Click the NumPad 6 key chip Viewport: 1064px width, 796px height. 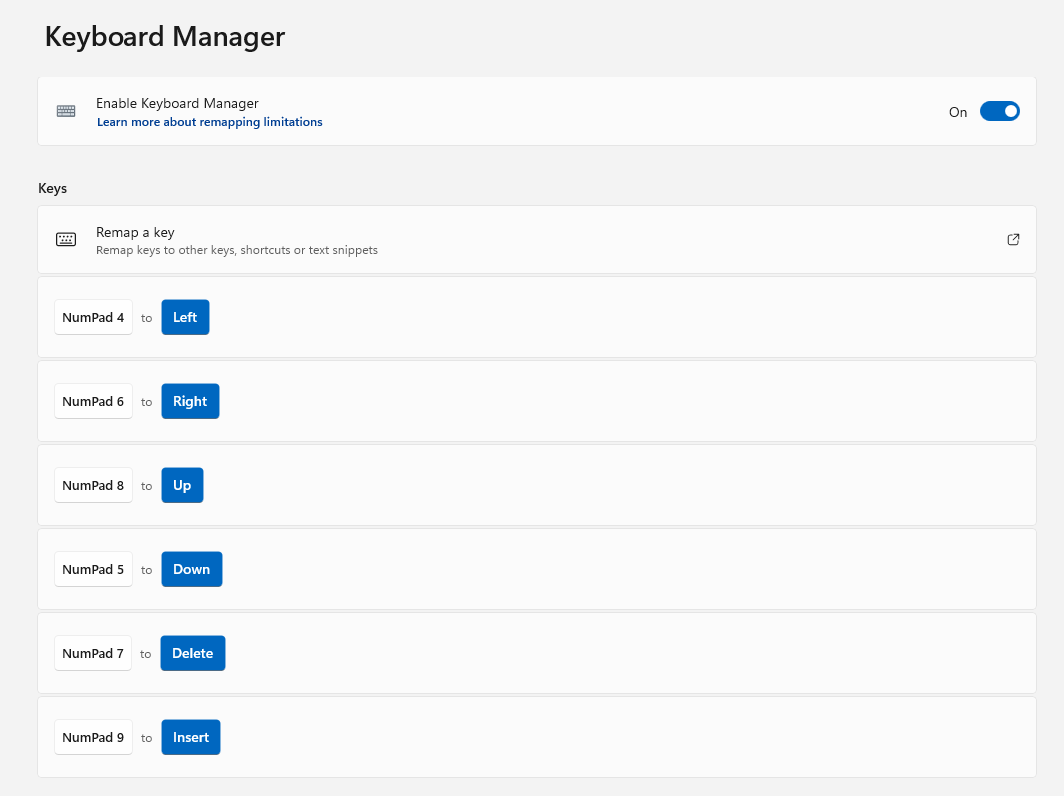94,402
